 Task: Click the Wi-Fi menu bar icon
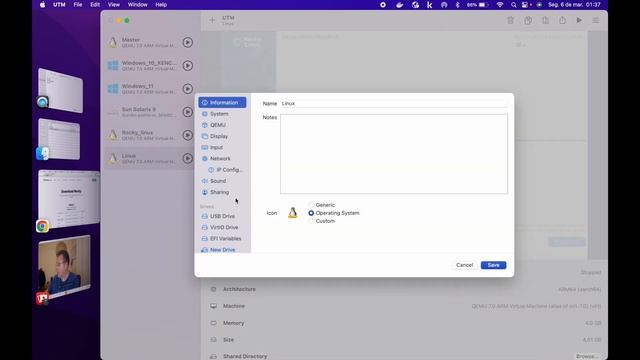tap(500, 5)
